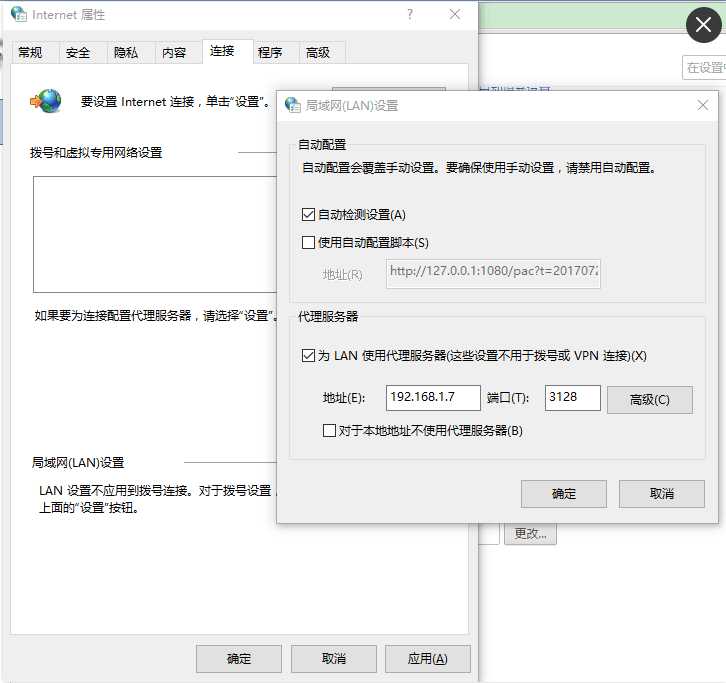This screenshot has height=683, width=726.
Task: Click the Internet Properties title bar icon
Action: pos(19,14)
